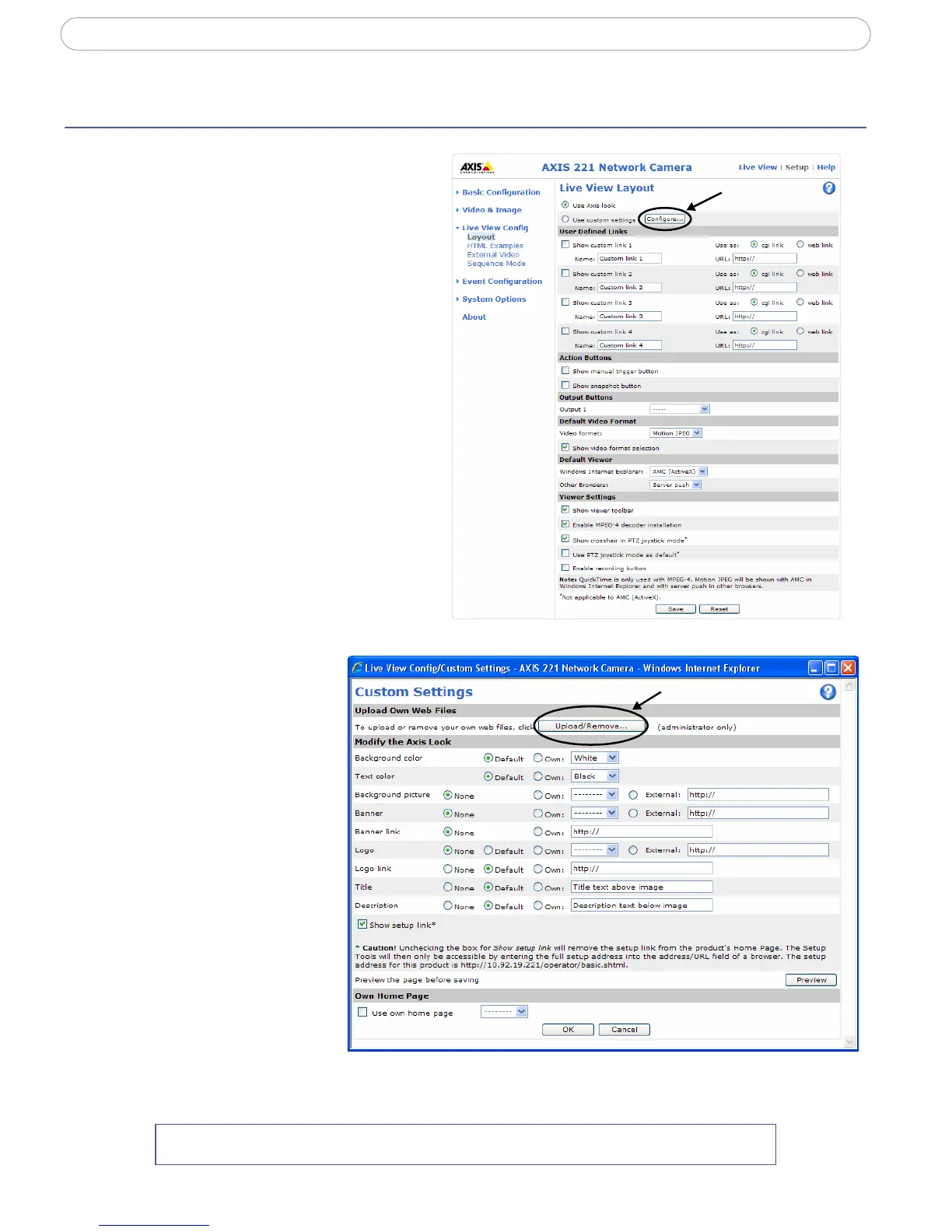Close the Custom Settings window
The width and height of the screenshot is (952, 1232).
[x=849, y=667]
